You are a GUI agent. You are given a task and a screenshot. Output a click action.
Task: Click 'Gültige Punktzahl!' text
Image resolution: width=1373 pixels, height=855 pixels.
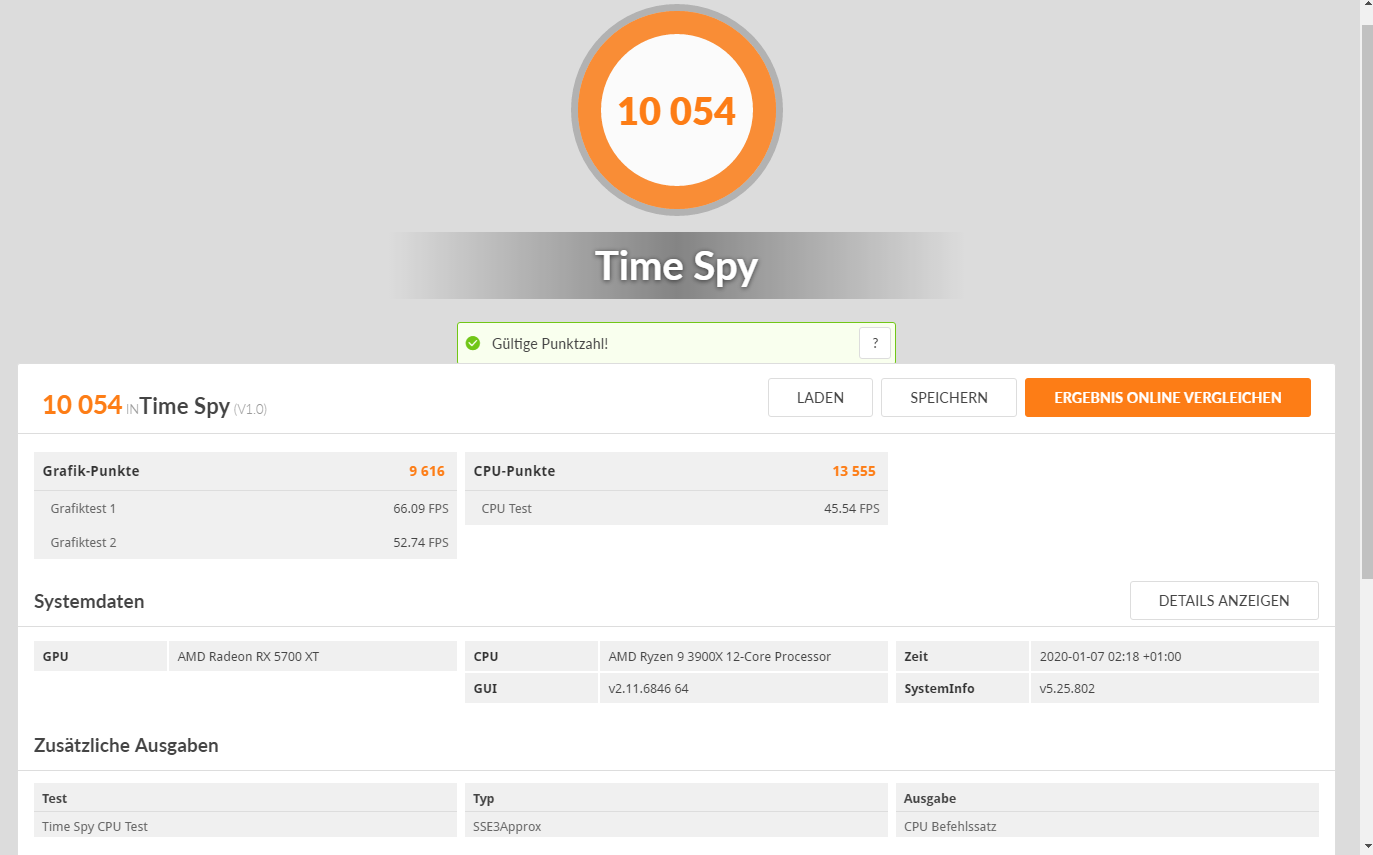tap(550, 343)
